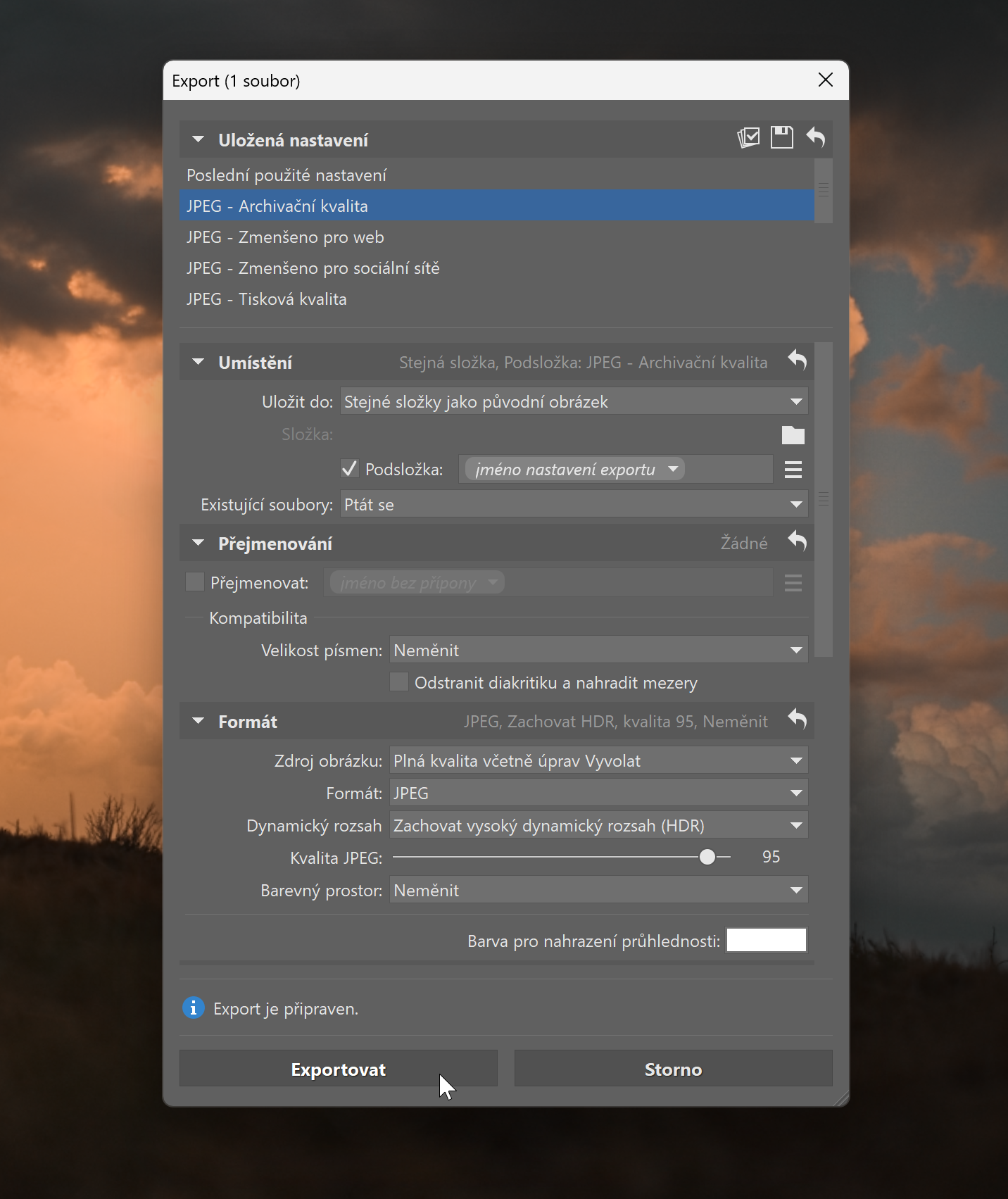
Task: Check Odstranit diakritiku a nahradit mezery
Action: point(399,682)
